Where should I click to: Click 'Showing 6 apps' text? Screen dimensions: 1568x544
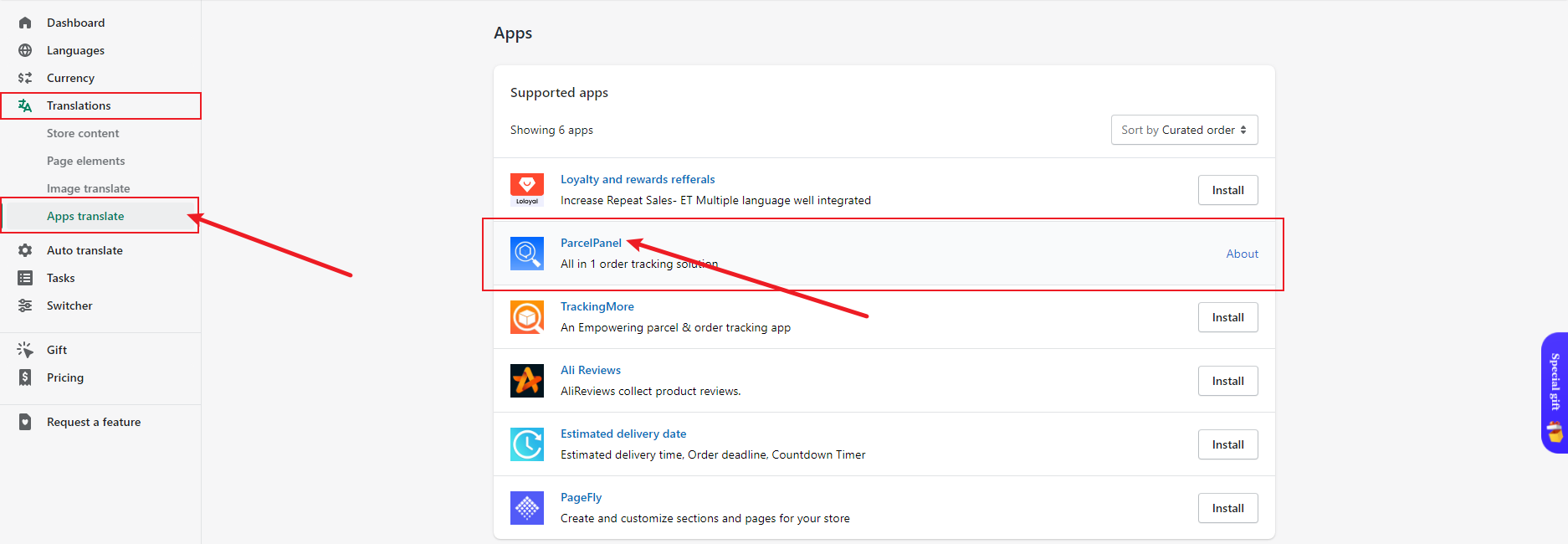[x=551, y=130]
